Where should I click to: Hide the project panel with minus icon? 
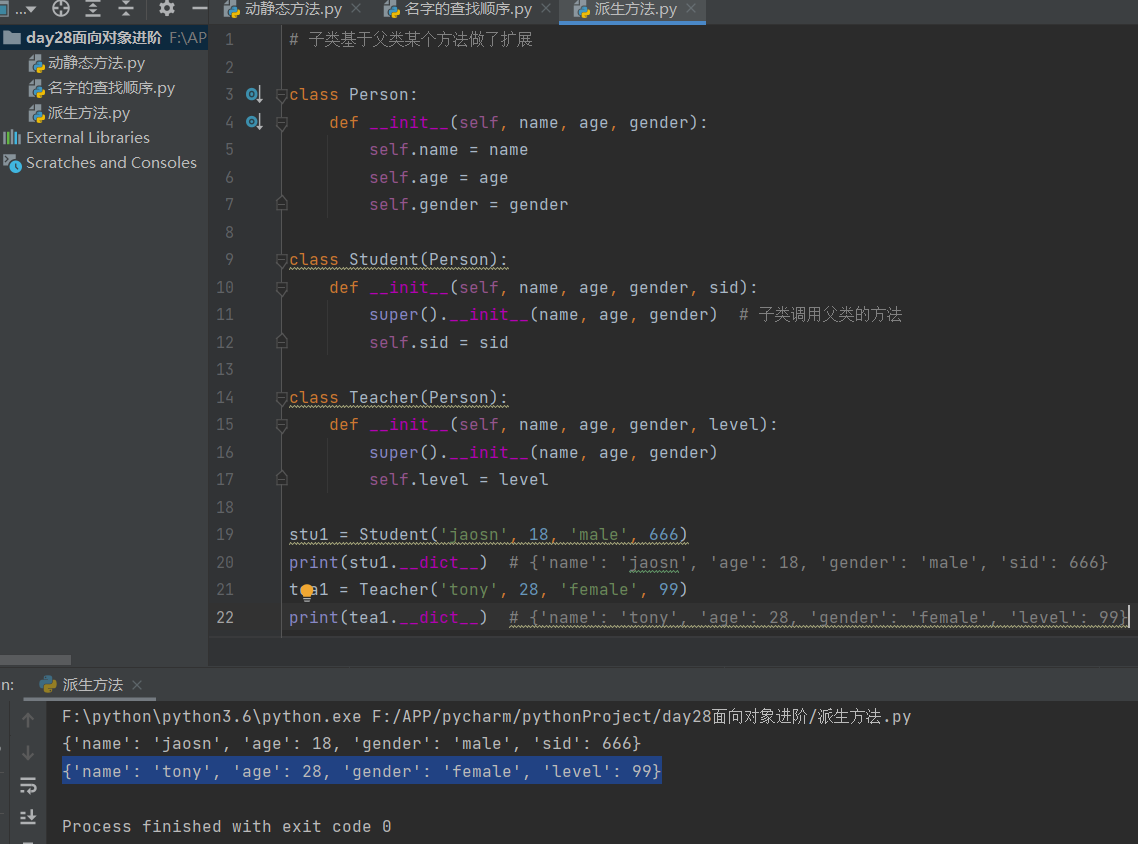pyautogui.click(x=200, y=9)
